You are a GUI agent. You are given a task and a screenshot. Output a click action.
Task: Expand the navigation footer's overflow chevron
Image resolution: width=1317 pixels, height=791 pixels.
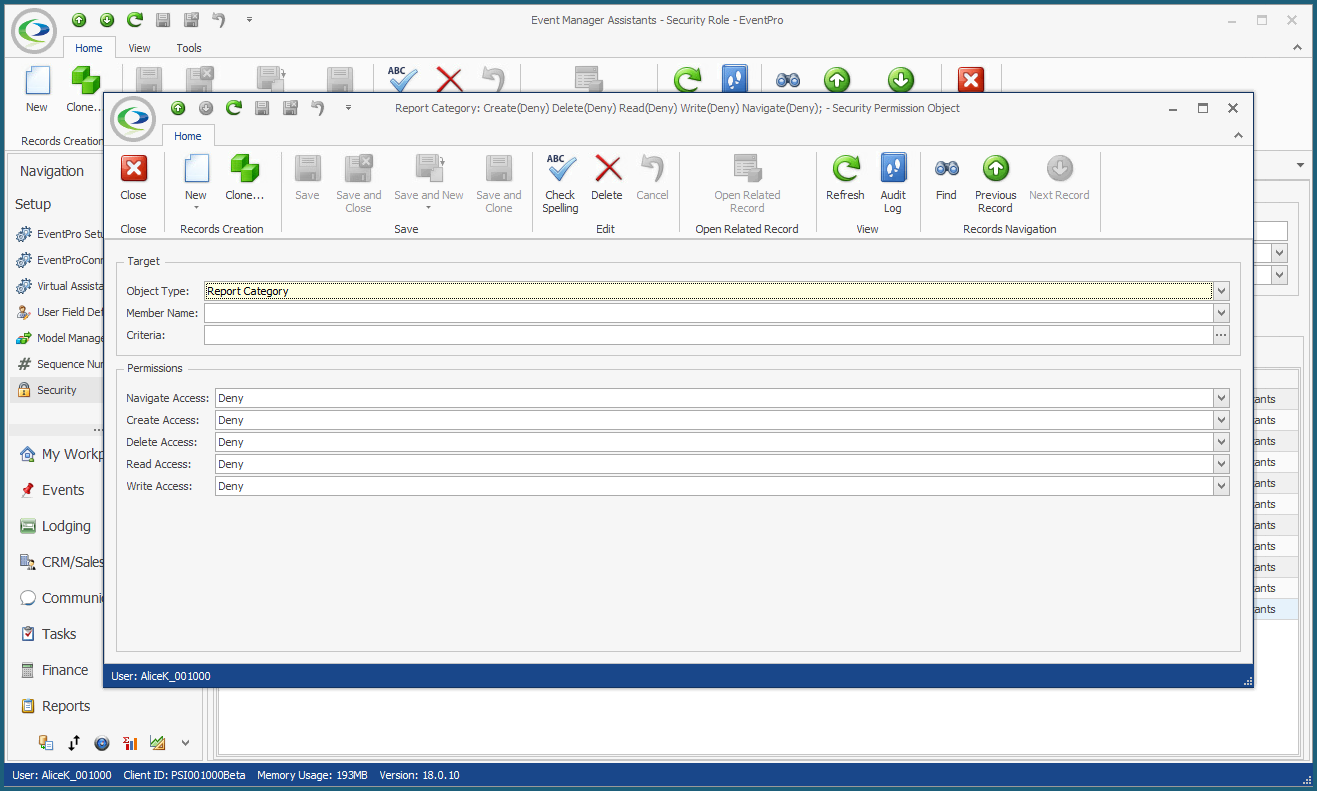click(185, 743)
